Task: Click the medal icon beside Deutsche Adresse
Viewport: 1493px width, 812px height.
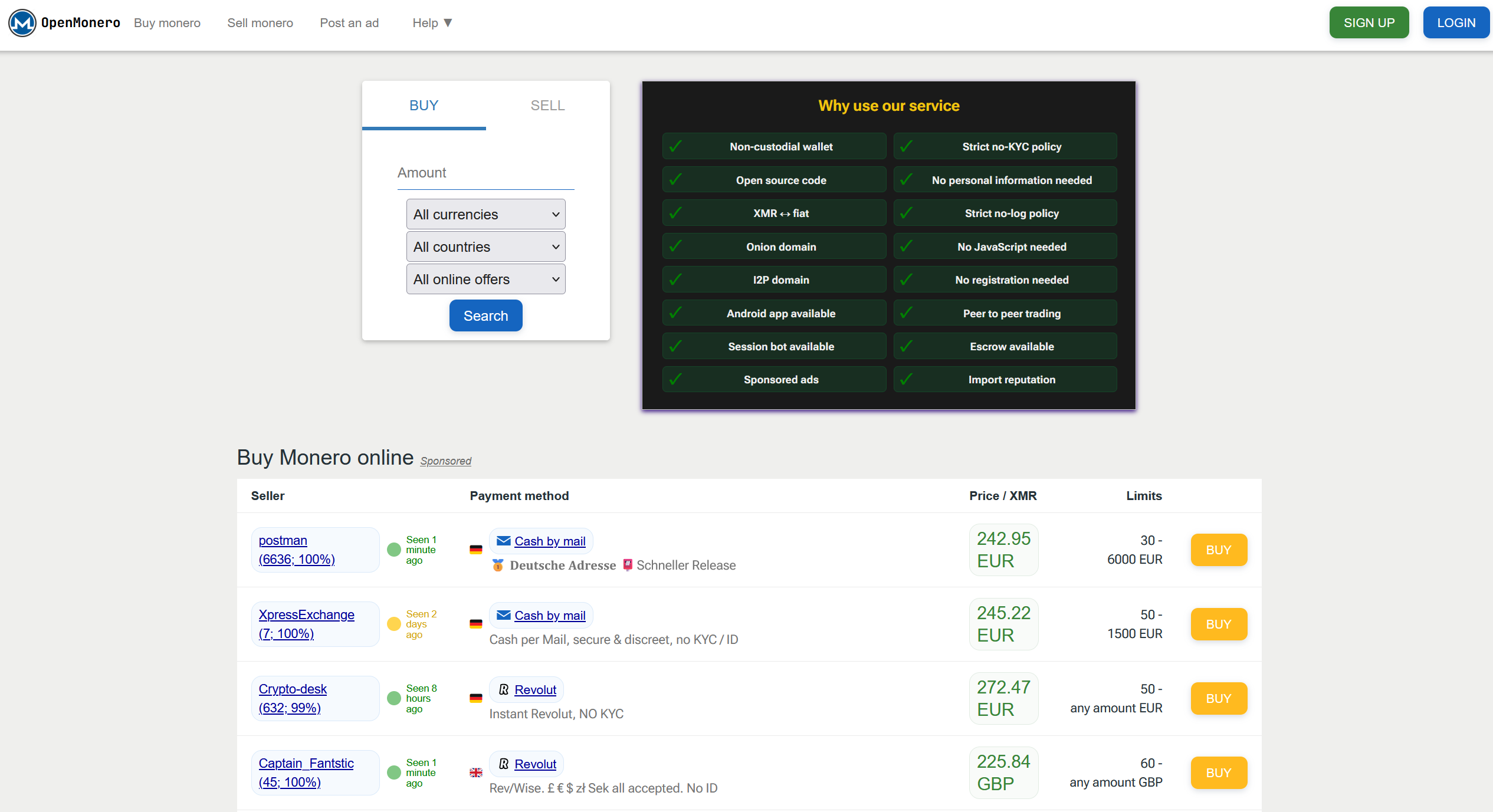Action: [x=498, y=565]
